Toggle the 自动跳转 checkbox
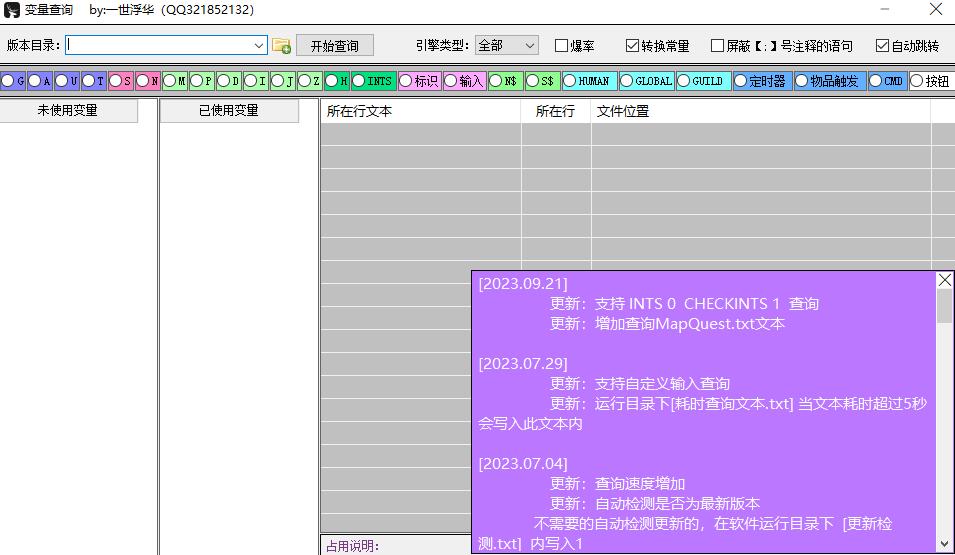Screen dimensions: 955x555 click(x=882, y=46)
